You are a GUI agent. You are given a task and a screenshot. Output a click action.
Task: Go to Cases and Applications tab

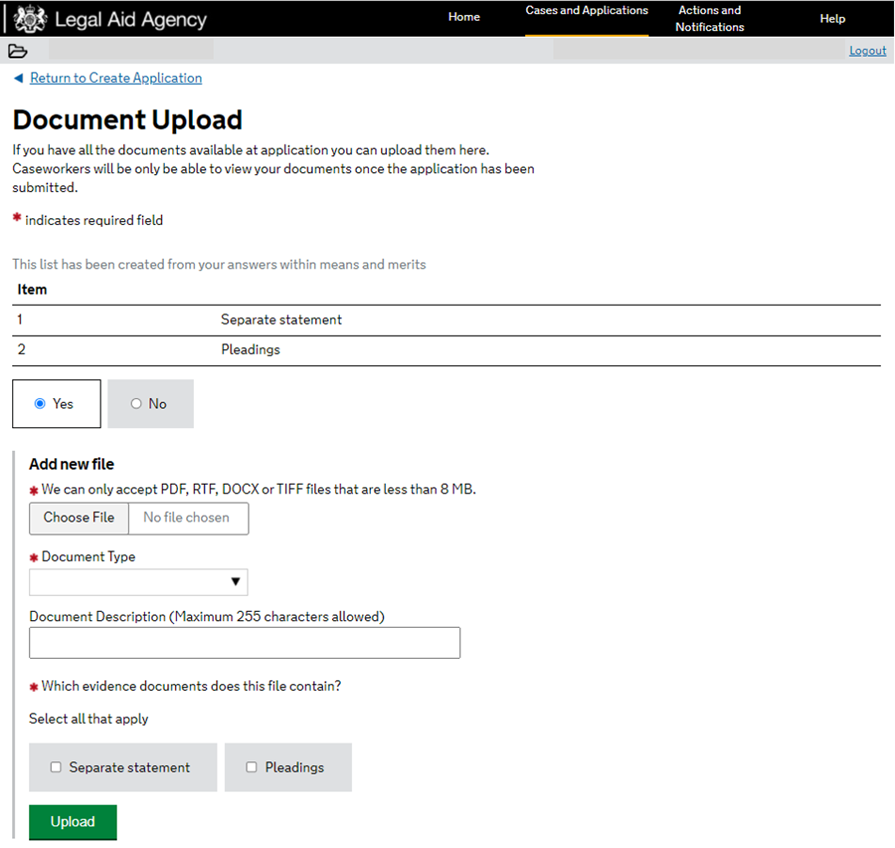587,11
